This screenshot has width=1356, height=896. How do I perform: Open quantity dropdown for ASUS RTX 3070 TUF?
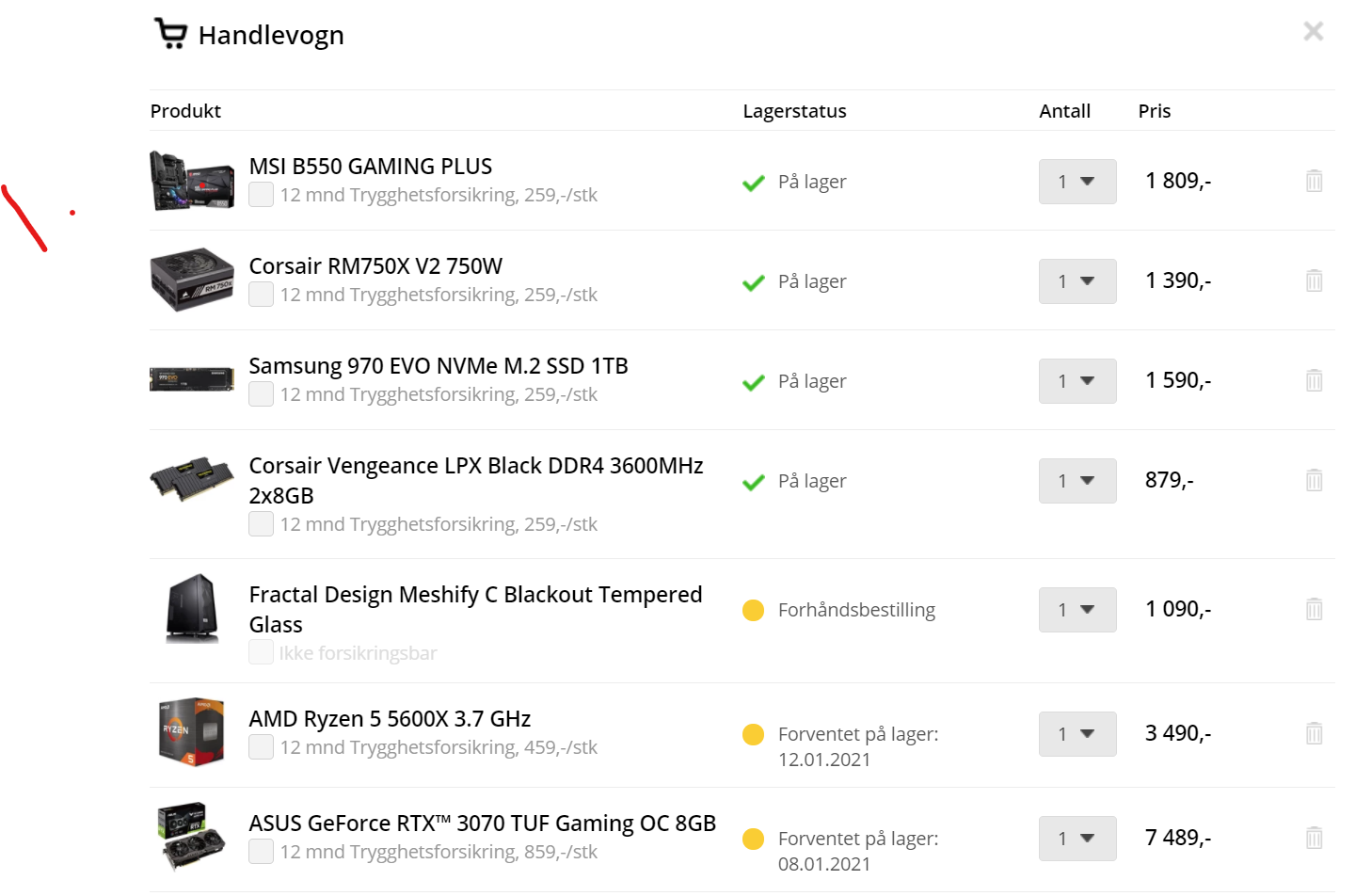tap(1077, 839)
